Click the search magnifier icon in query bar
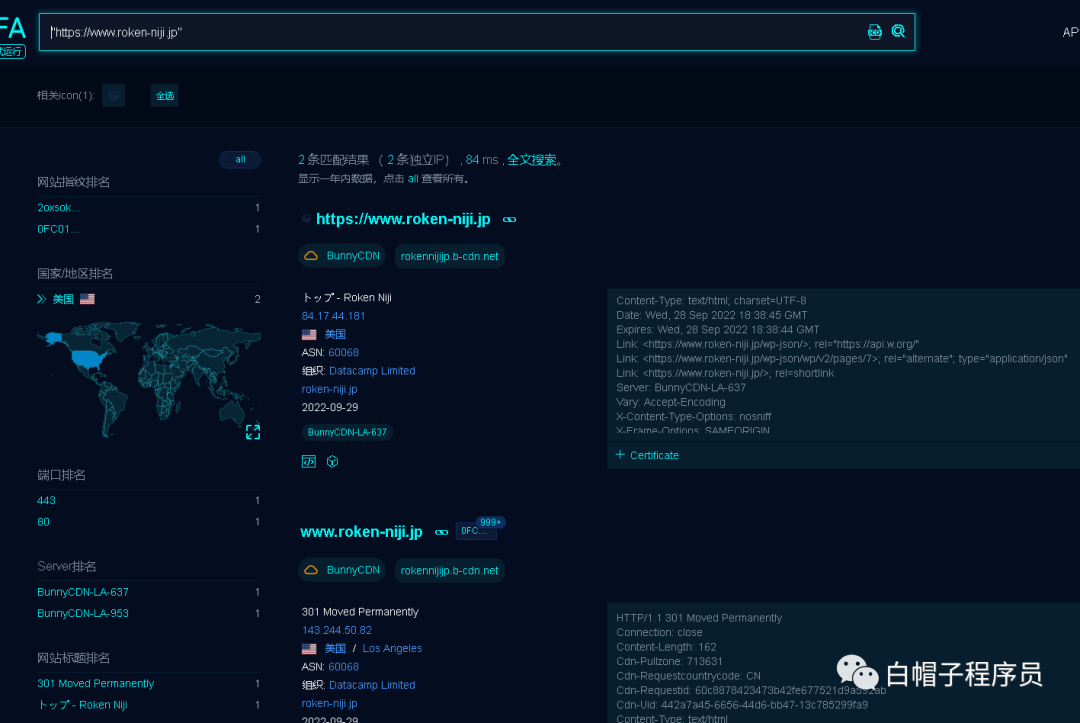This screenshot has height=723, width=1080. [x=898, y=31]
